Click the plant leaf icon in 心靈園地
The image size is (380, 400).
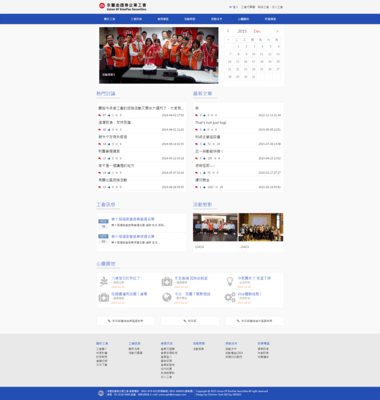tap(104, 282)
